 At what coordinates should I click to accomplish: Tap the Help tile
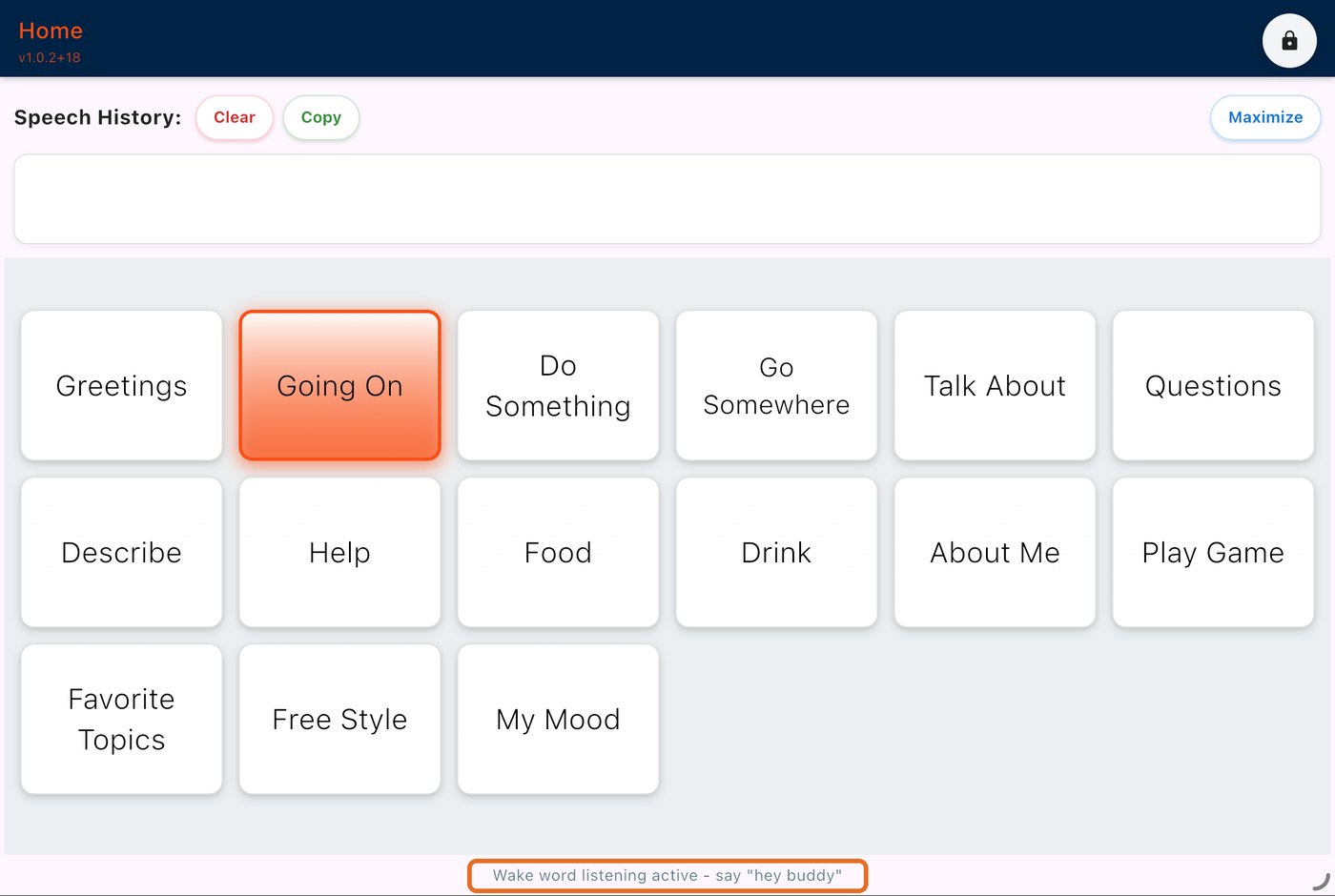tap(339, 552)
